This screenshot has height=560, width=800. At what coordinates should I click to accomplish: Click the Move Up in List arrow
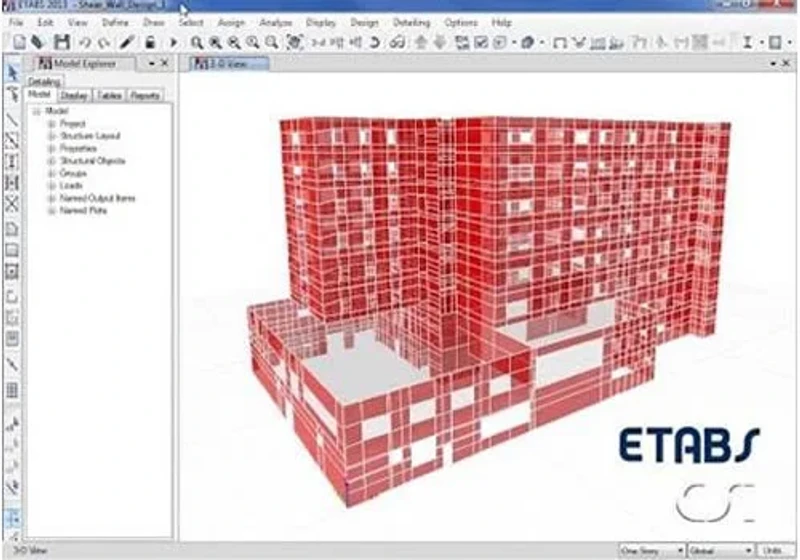pos(421,42)
